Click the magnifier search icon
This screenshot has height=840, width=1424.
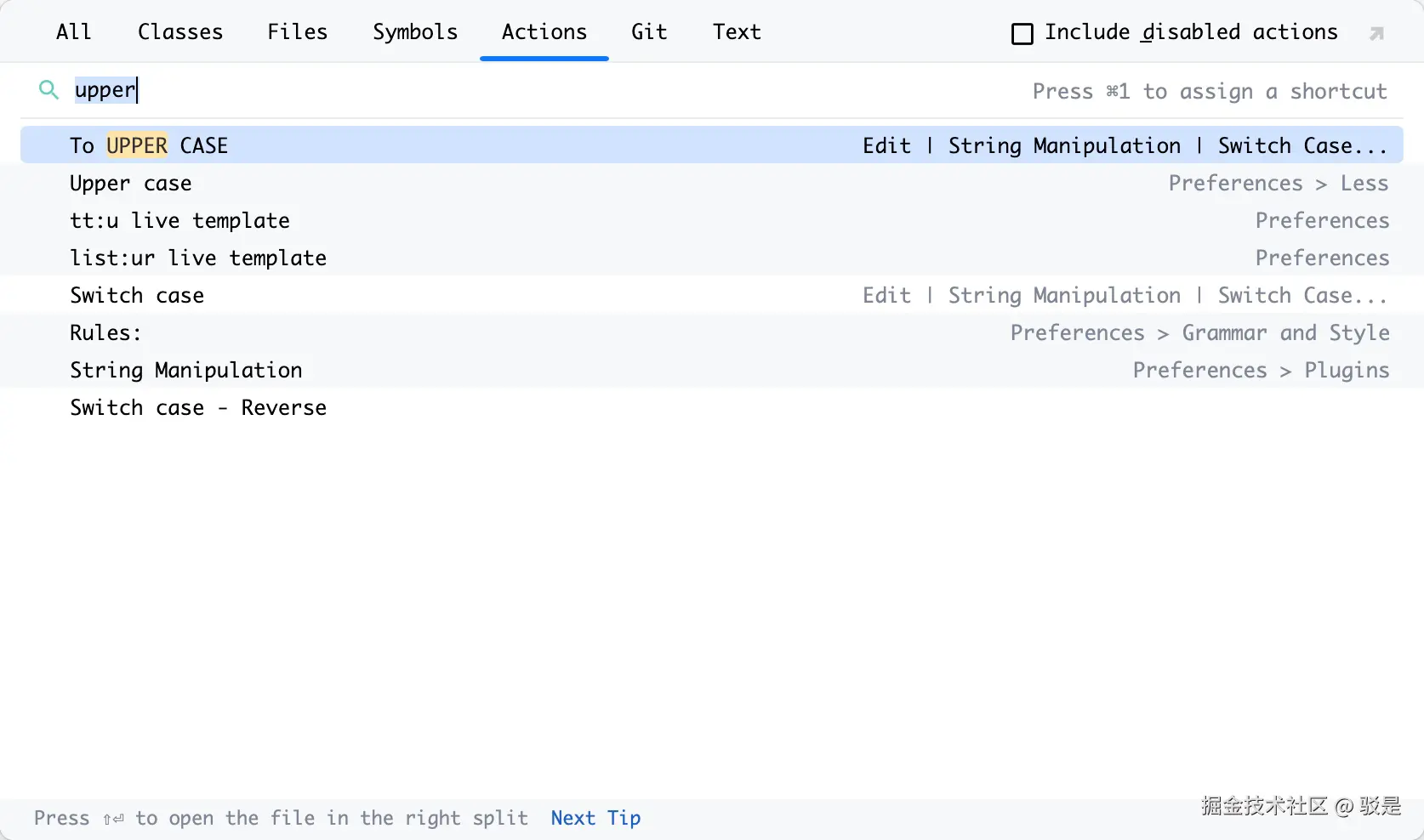48,90
